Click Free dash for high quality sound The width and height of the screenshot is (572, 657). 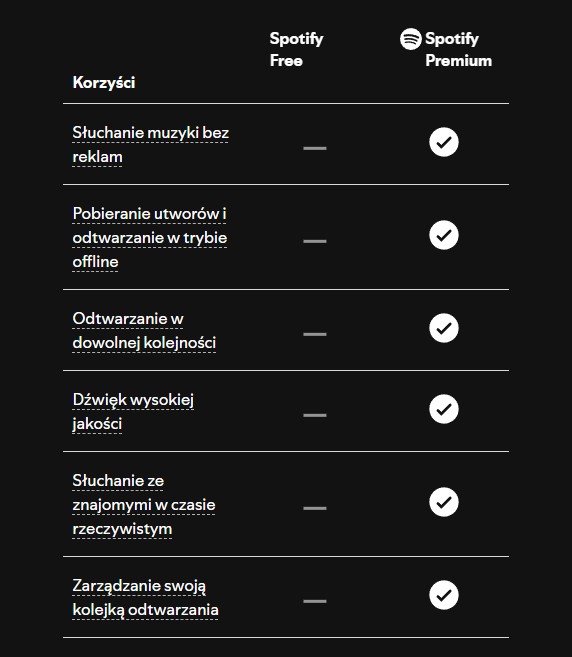tap(315, 415)
